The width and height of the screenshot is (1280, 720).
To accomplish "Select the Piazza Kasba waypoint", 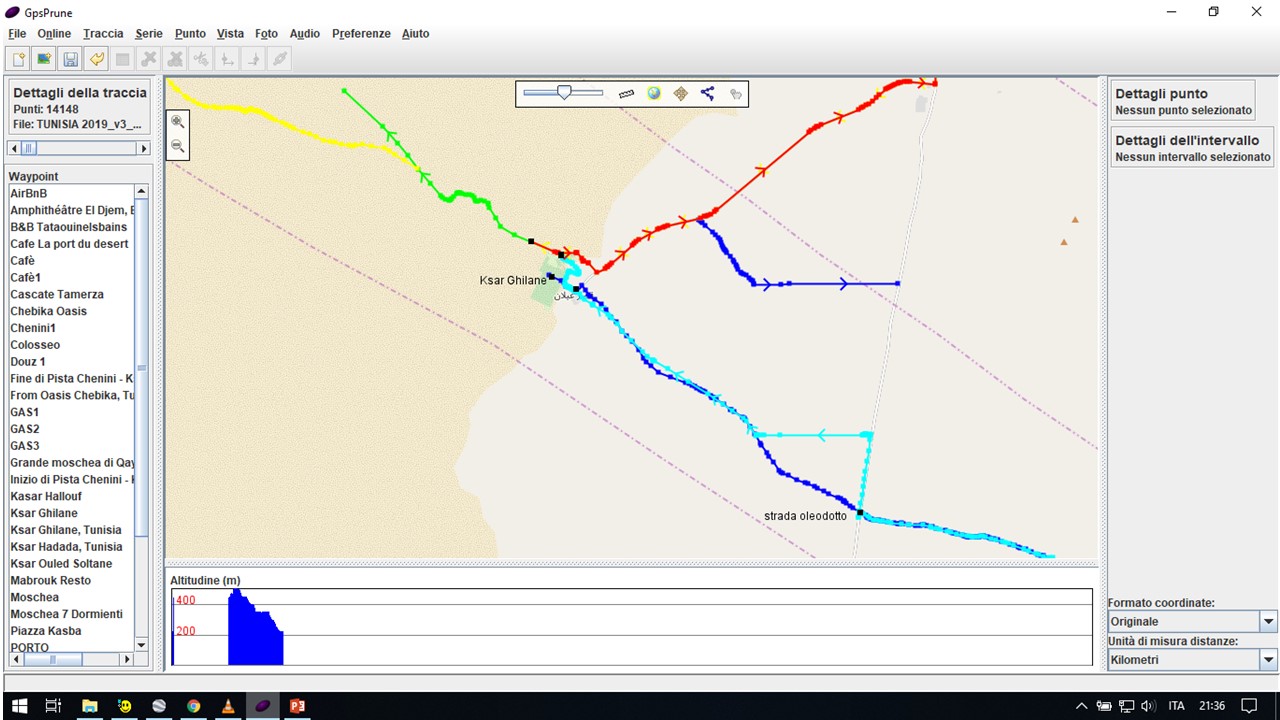I will 71,631.
